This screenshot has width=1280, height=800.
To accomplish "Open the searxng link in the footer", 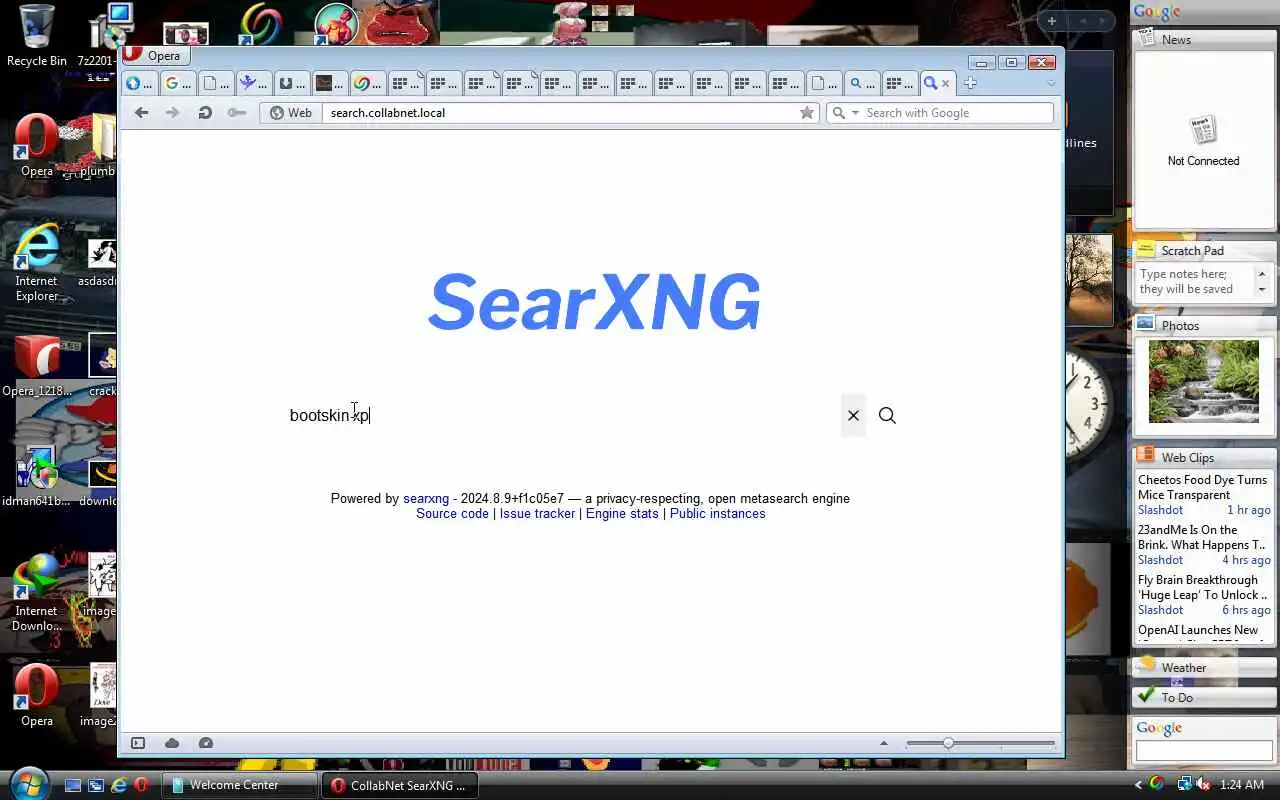I will 426,498.
